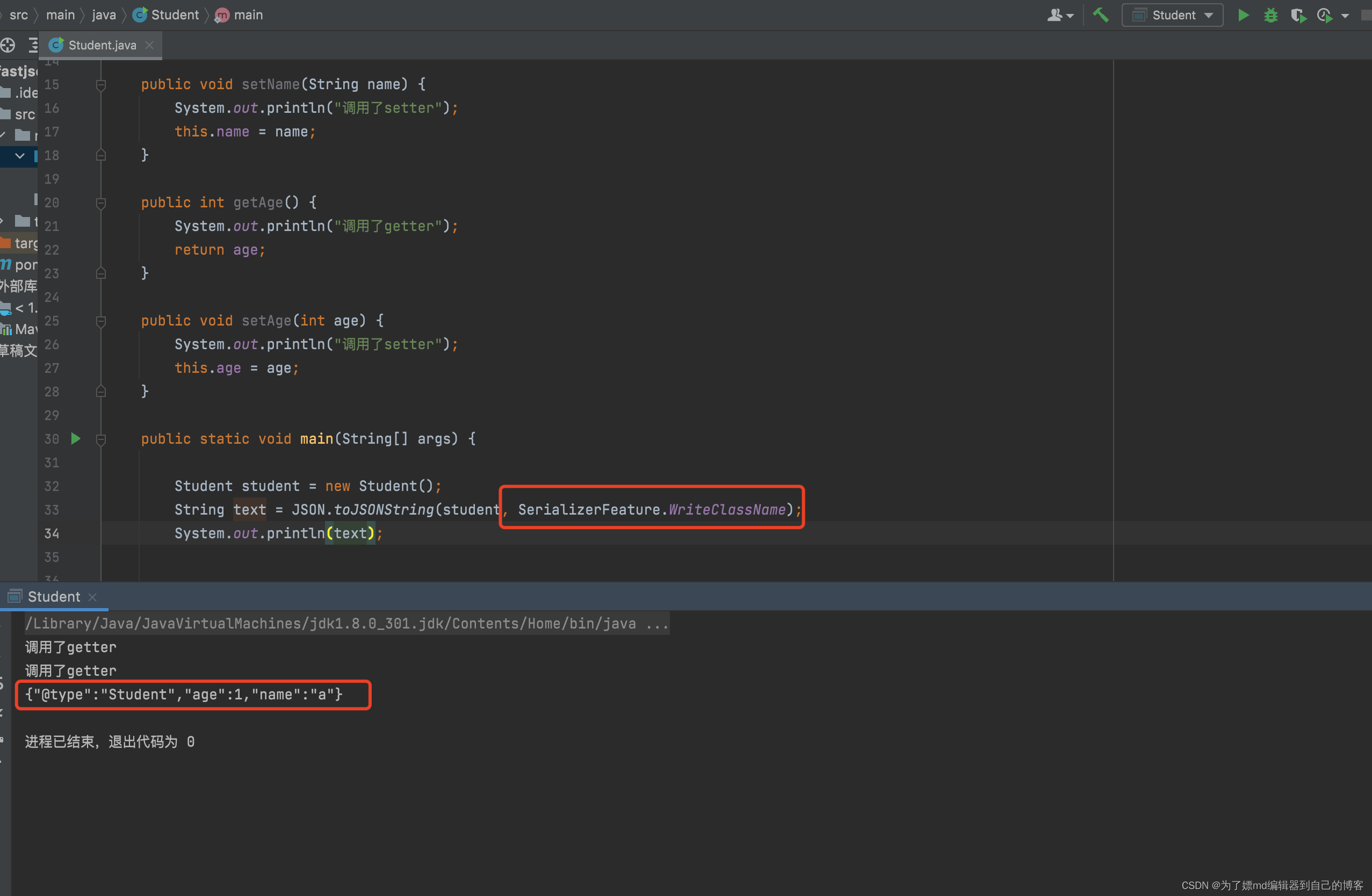The height and width of the screenshot is (896, 1372).
Task: Open the Student run configuration dropdown
Action: [x=1172, y=16]
